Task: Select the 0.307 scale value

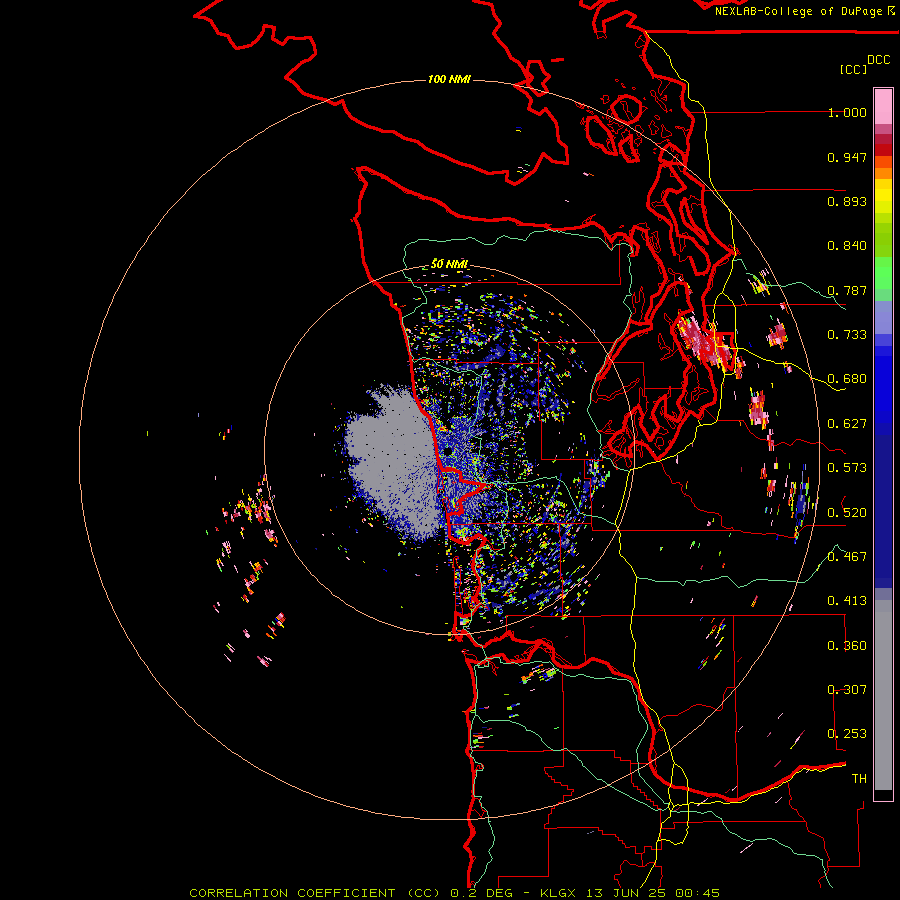Action: [847, 690]
